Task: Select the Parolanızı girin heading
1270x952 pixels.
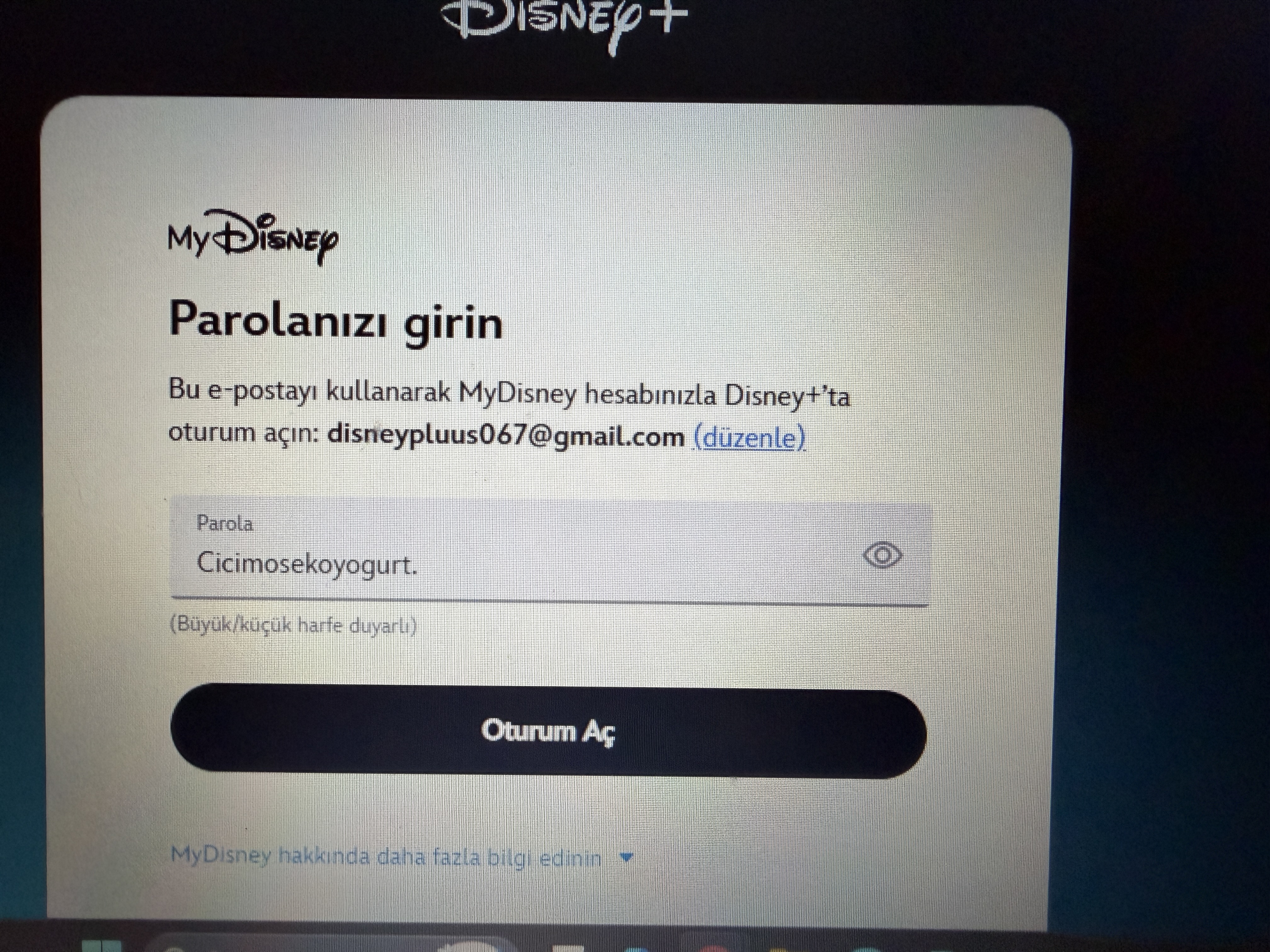Action: [x=336, y=322]
